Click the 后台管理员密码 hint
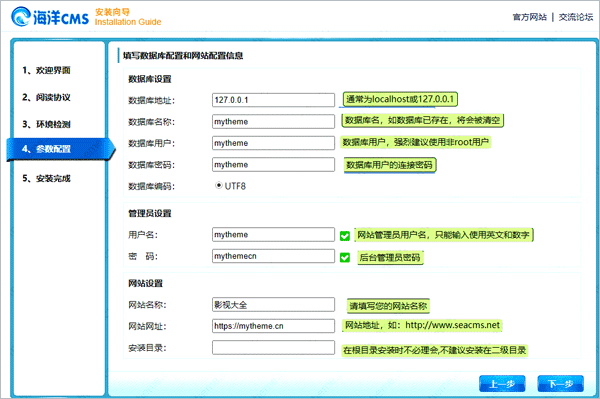600x399 pixels. pyautogui.click(x=390, y=257)
